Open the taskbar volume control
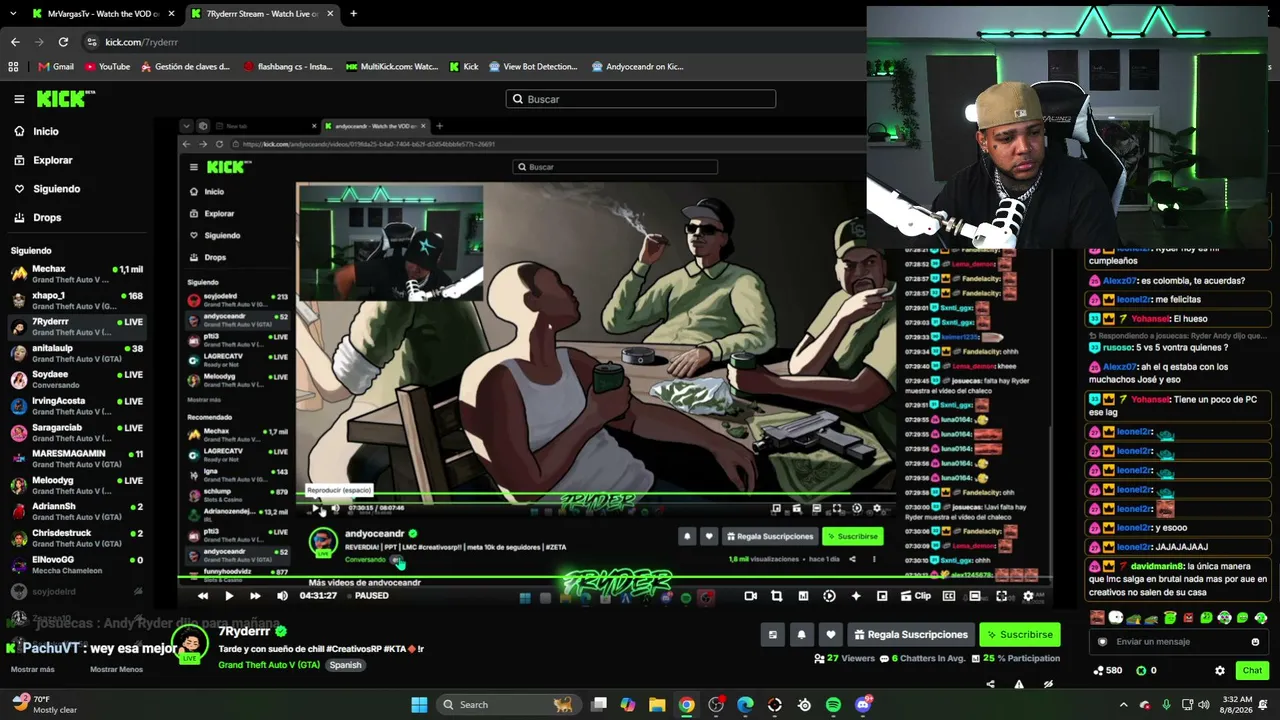Screen dimensions: 1280x720 pyautogui.click(x=1204, y=705)
